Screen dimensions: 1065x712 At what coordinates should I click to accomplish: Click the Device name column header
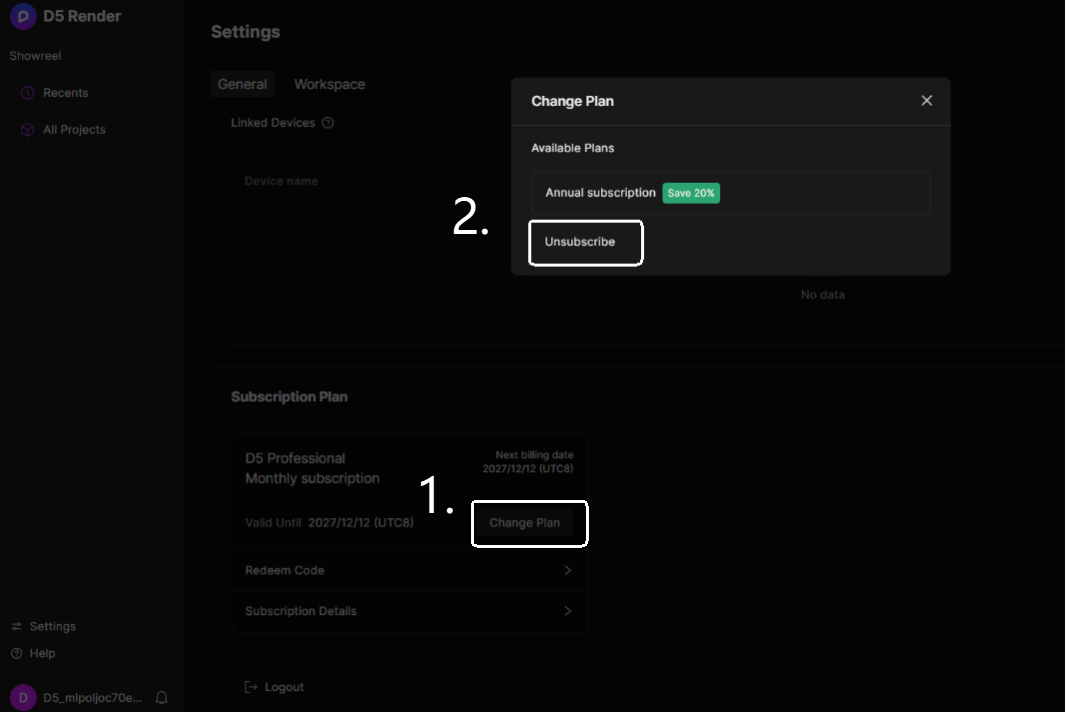pyautogui.click(x=281, y=181)
